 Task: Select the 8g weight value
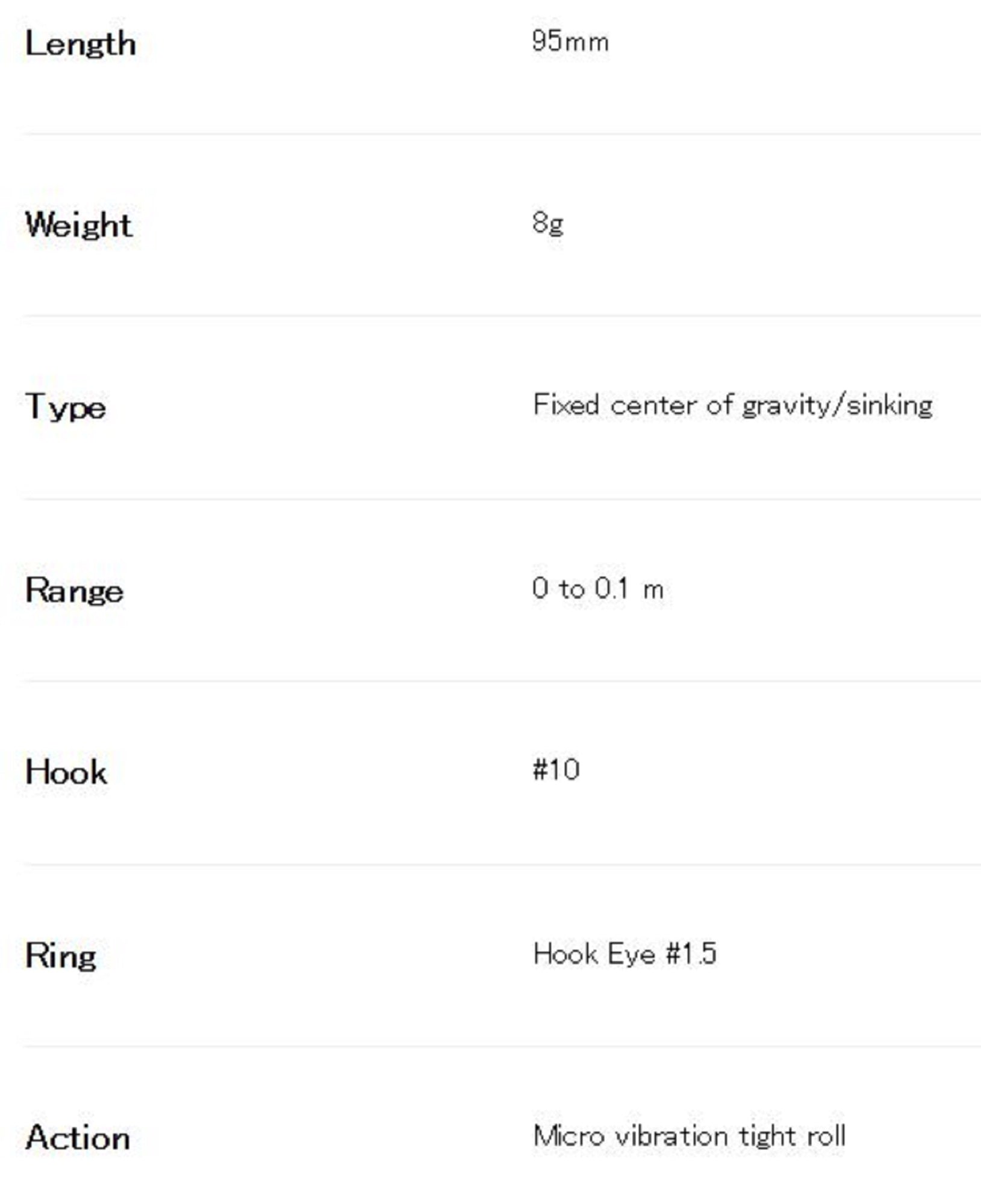click(548, 223)
